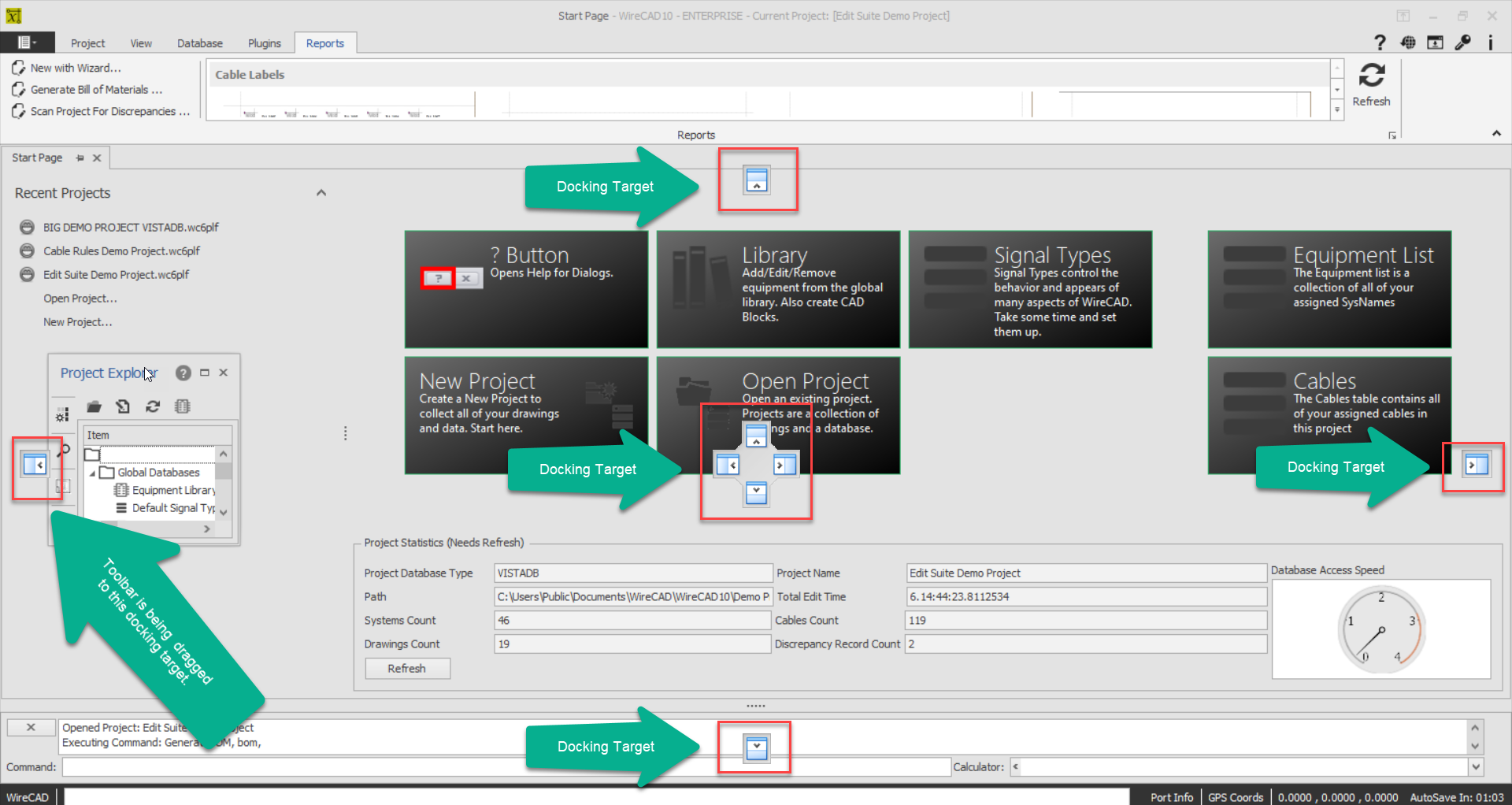
Task: Pin the Start Page tab
Action: pyautogui.click(x=80, y=158)
